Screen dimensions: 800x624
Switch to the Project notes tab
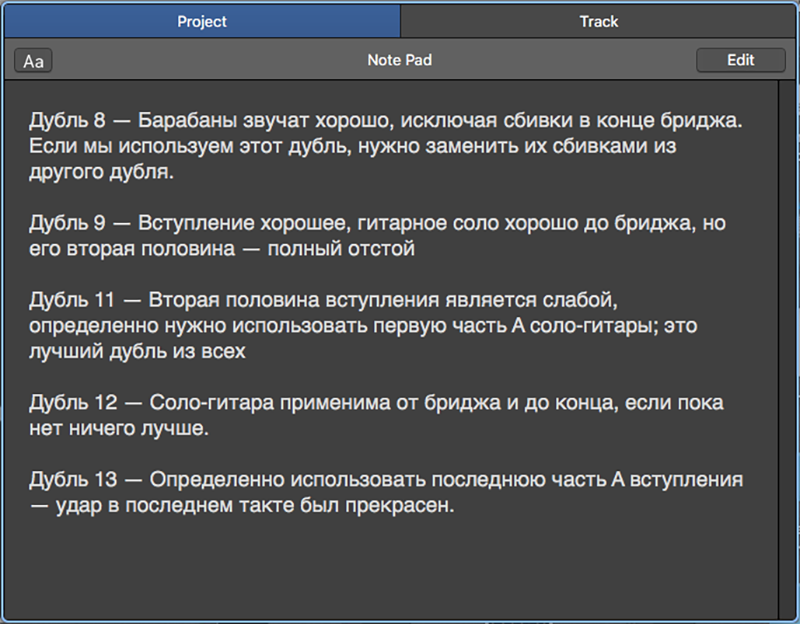[x=202, y=21]
